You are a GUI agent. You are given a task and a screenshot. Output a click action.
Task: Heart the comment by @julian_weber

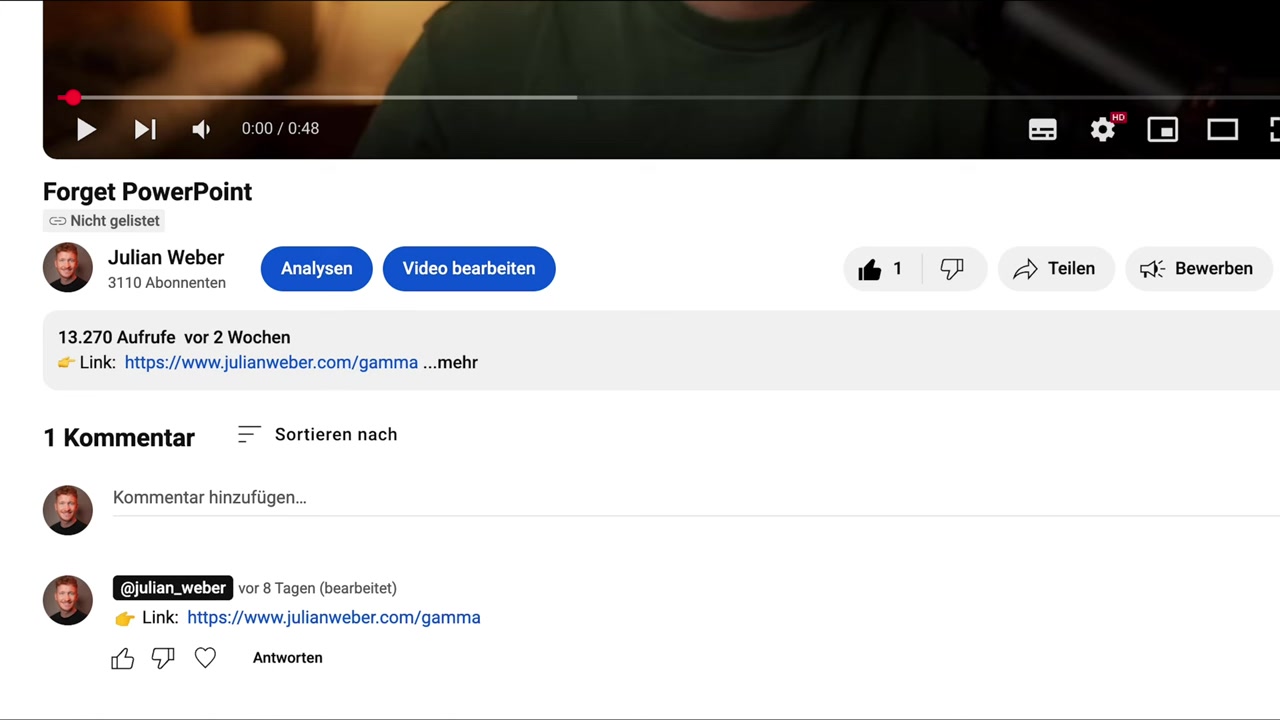click(205, 658)
